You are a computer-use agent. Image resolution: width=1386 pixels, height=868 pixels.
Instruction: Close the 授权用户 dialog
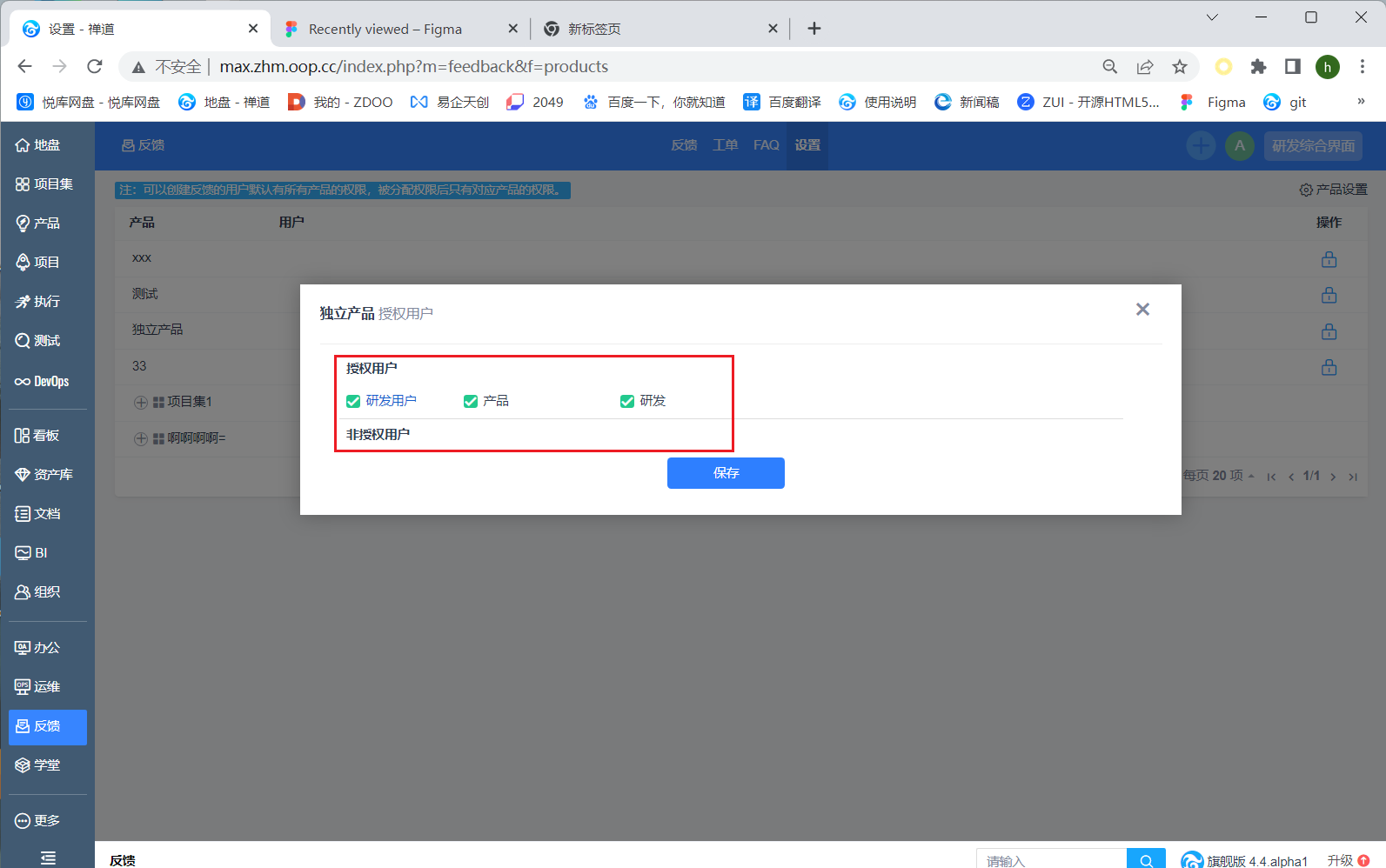pyautogui.click(x=1142, y=310)
